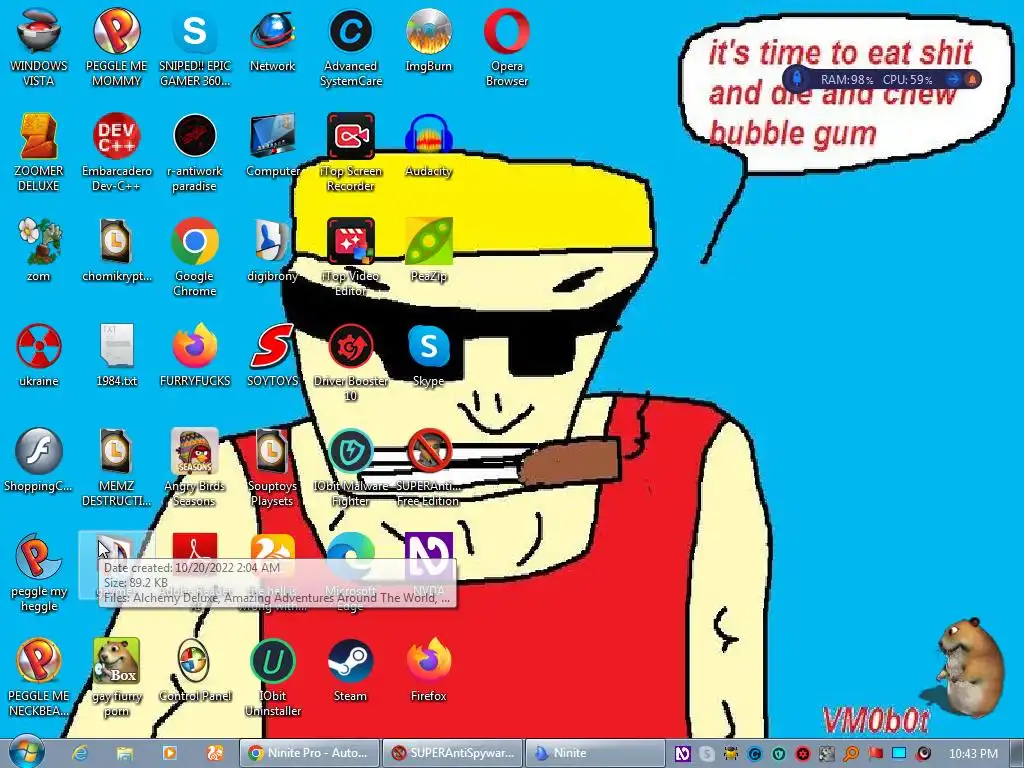Click the magnifier tray icon
Image resolution: width=1024 pixels, height=768 pixels.
point(851,754)
